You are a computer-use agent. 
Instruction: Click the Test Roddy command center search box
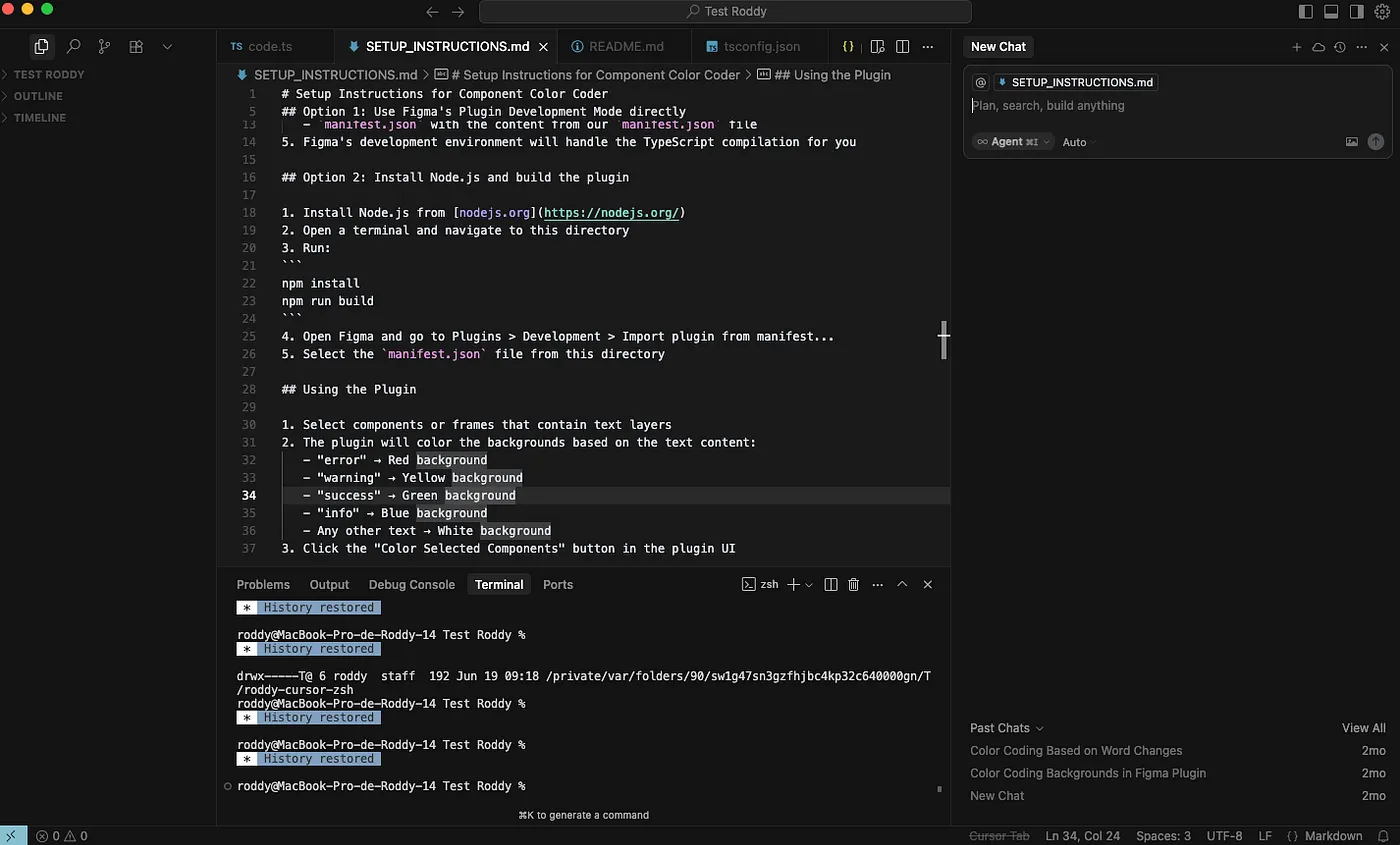pos(725,12)
